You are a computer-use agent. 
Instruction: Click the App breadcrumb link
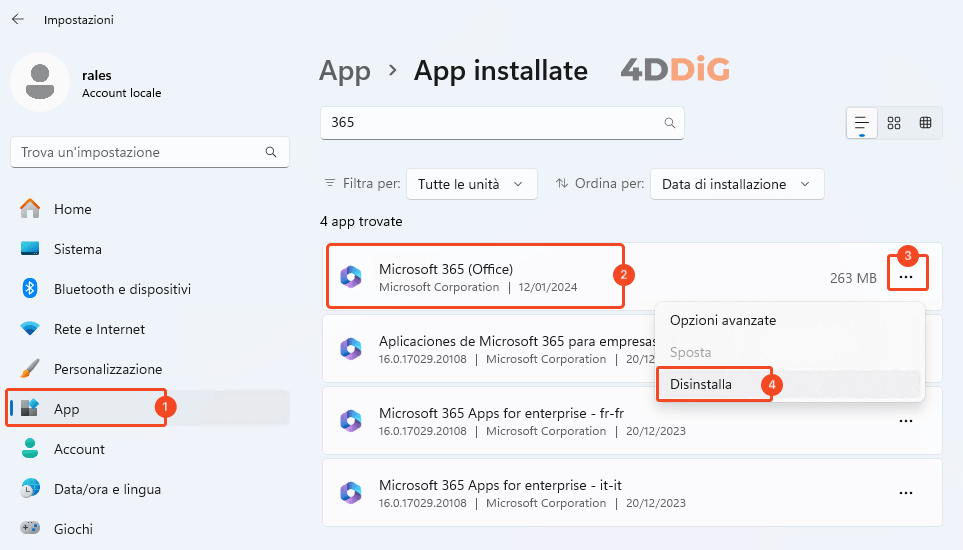(x=345, y=71)
